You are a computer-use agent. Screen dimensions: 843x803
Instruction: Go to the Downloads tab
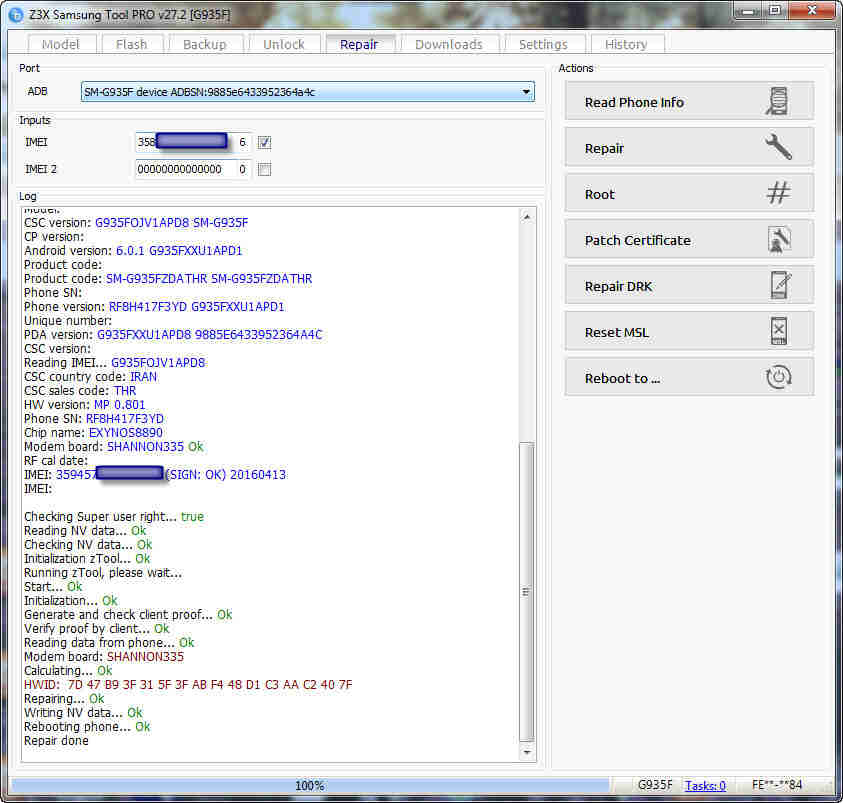coord(449,44)
